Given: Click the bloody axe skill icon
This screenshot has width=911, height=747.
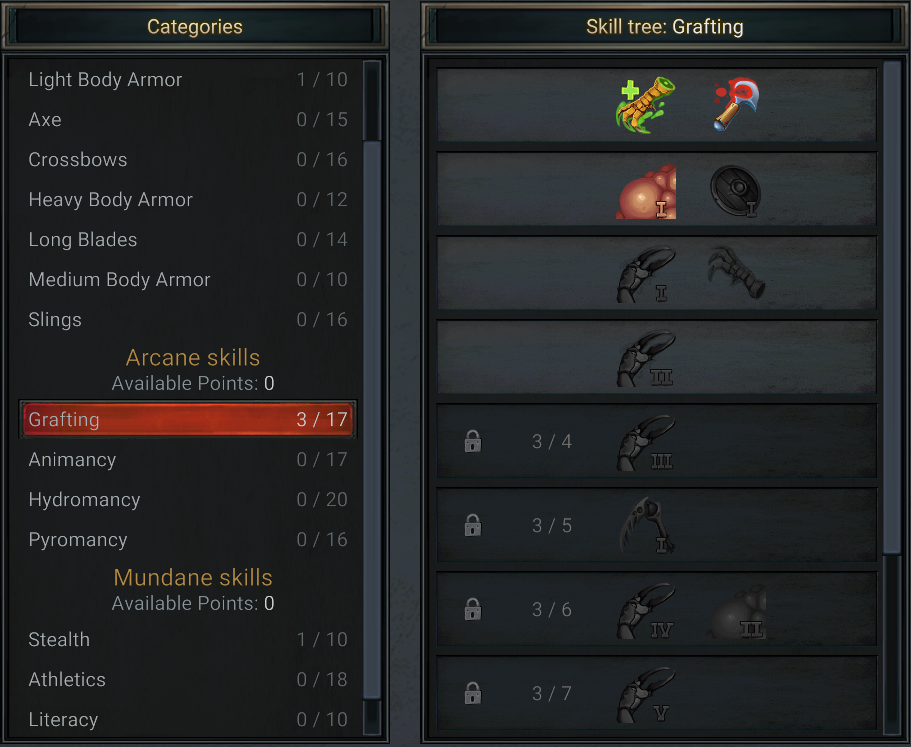Looking at the screenshot, I should (736, 105).
